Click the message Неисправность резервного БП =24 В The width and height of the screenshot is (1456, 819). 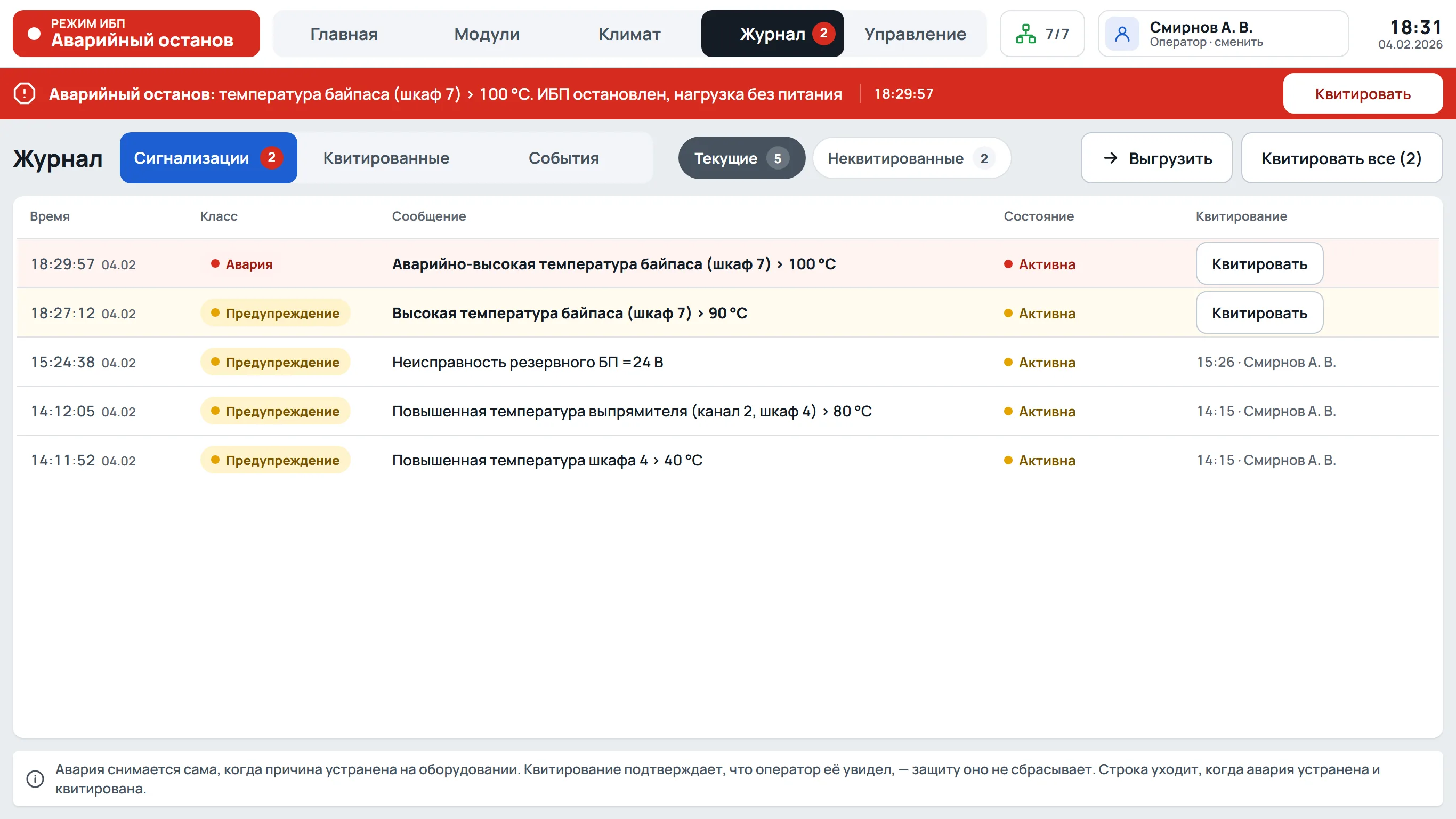(x=528, y=362)
